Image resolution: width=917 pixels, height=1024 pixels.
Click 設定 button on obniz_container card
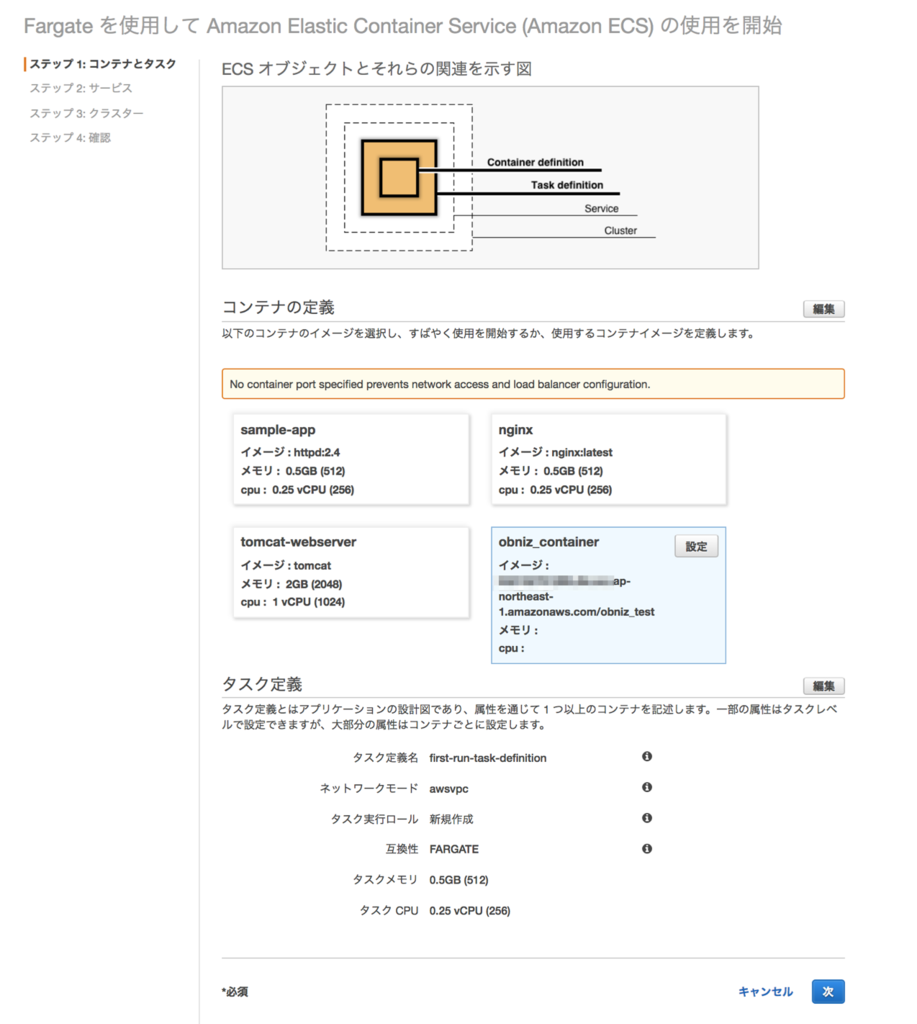(696, 547)
